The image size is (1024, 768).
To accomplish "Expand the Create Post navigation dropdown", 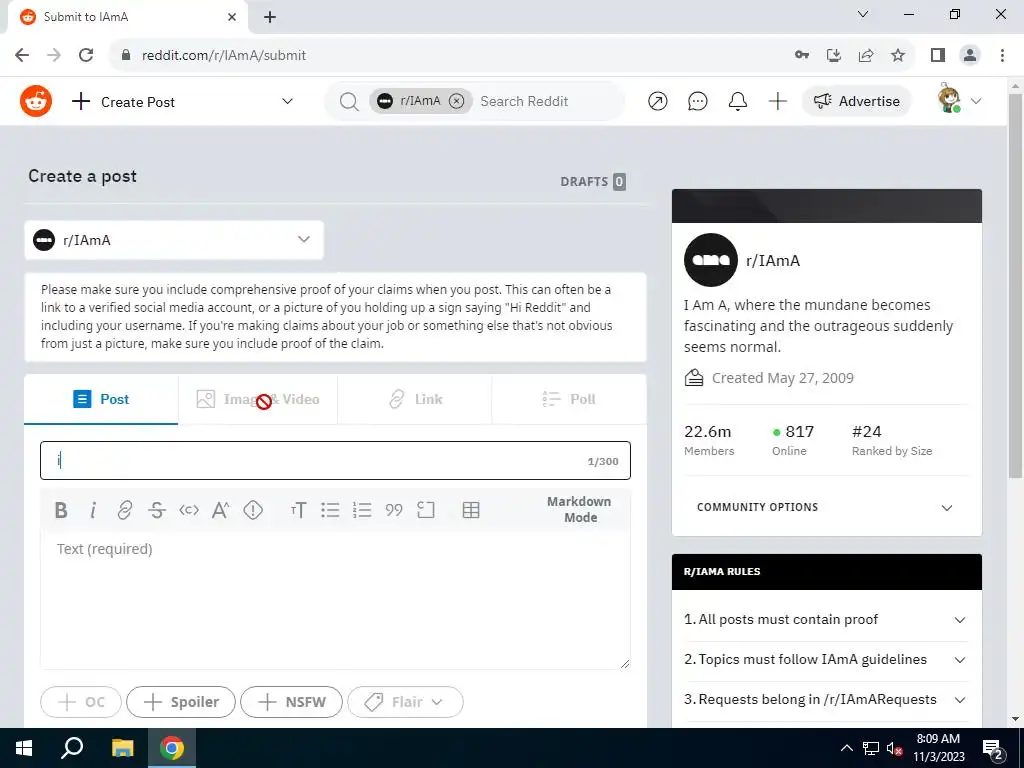I will tap(287, 101).
